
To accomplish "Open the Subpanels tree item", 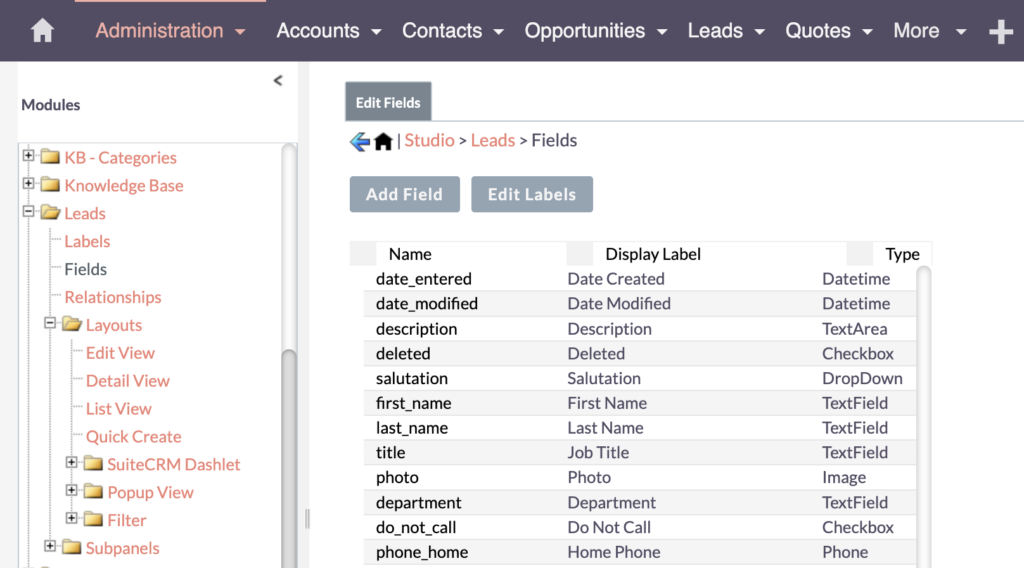I will [x=122, y=548].
